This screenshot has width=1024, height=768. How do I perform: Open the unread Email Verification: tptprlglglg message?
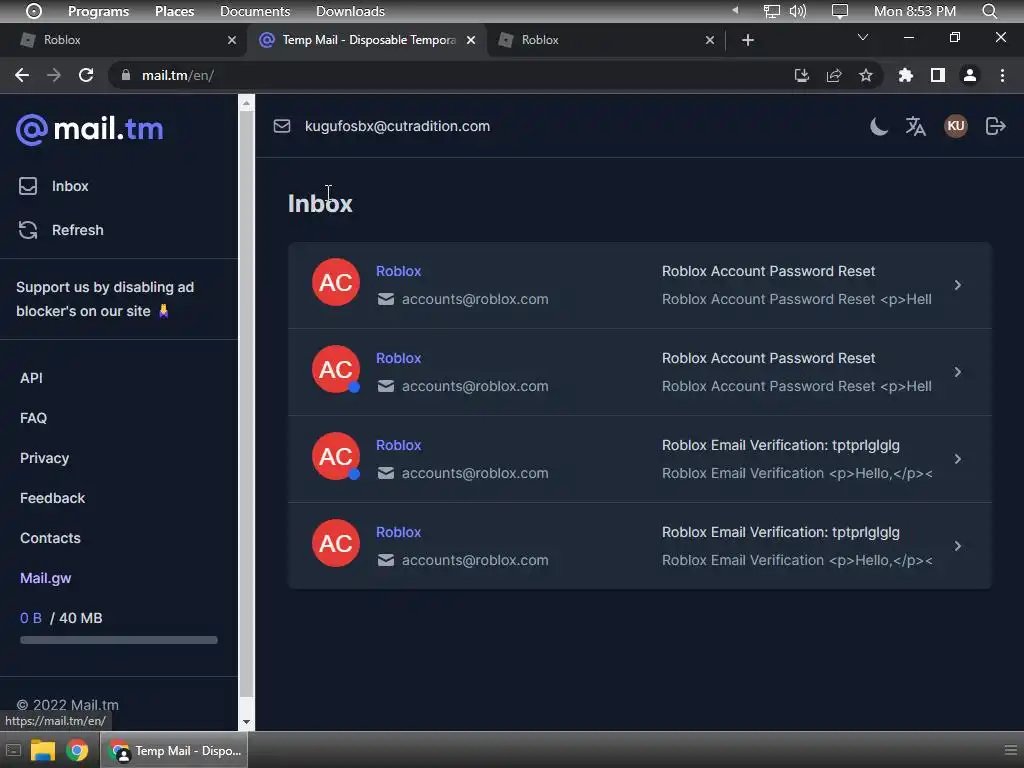tap(640, 459)
